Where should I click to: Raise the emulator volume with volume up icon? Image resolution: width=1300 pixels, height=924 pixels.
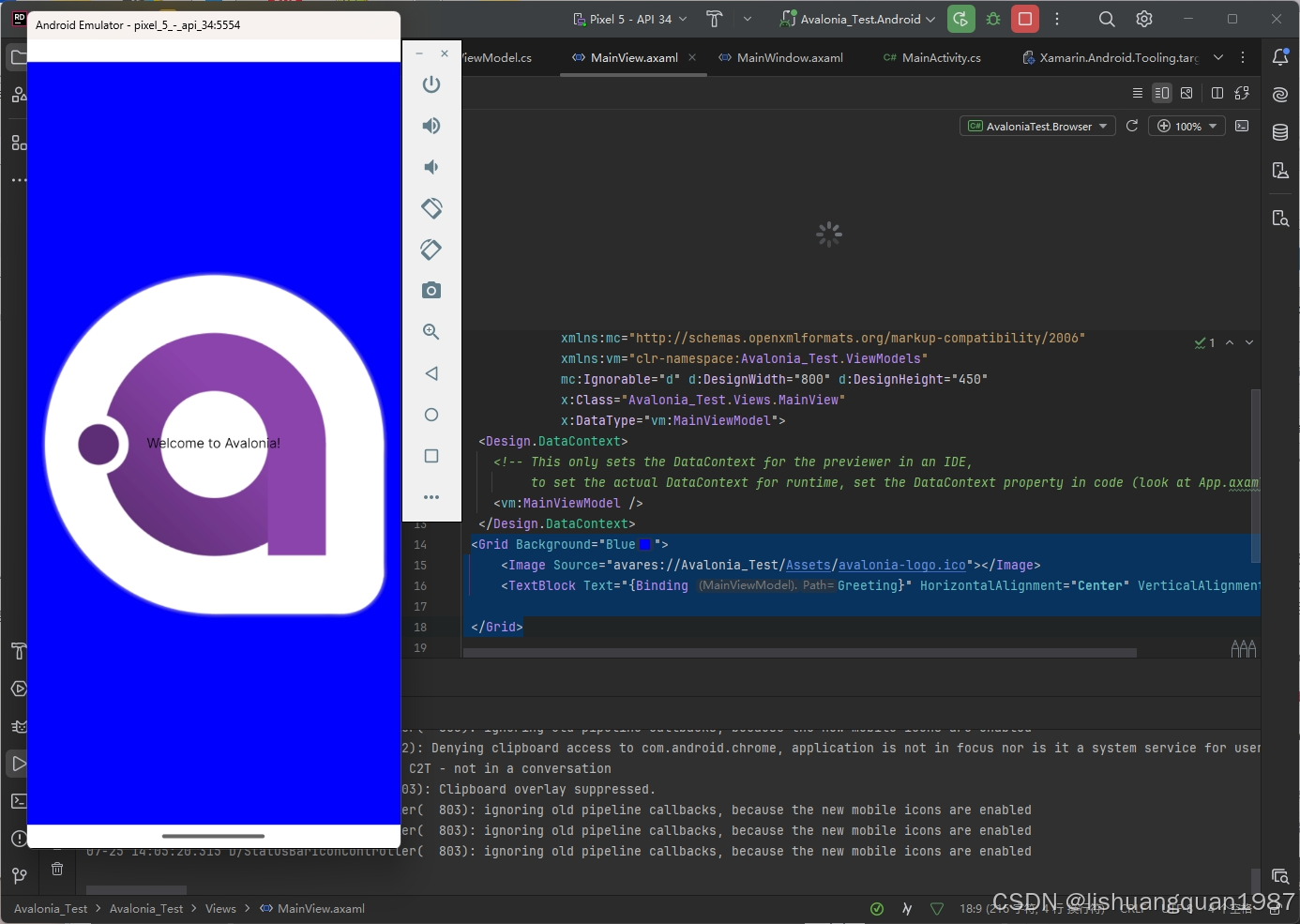431,126
